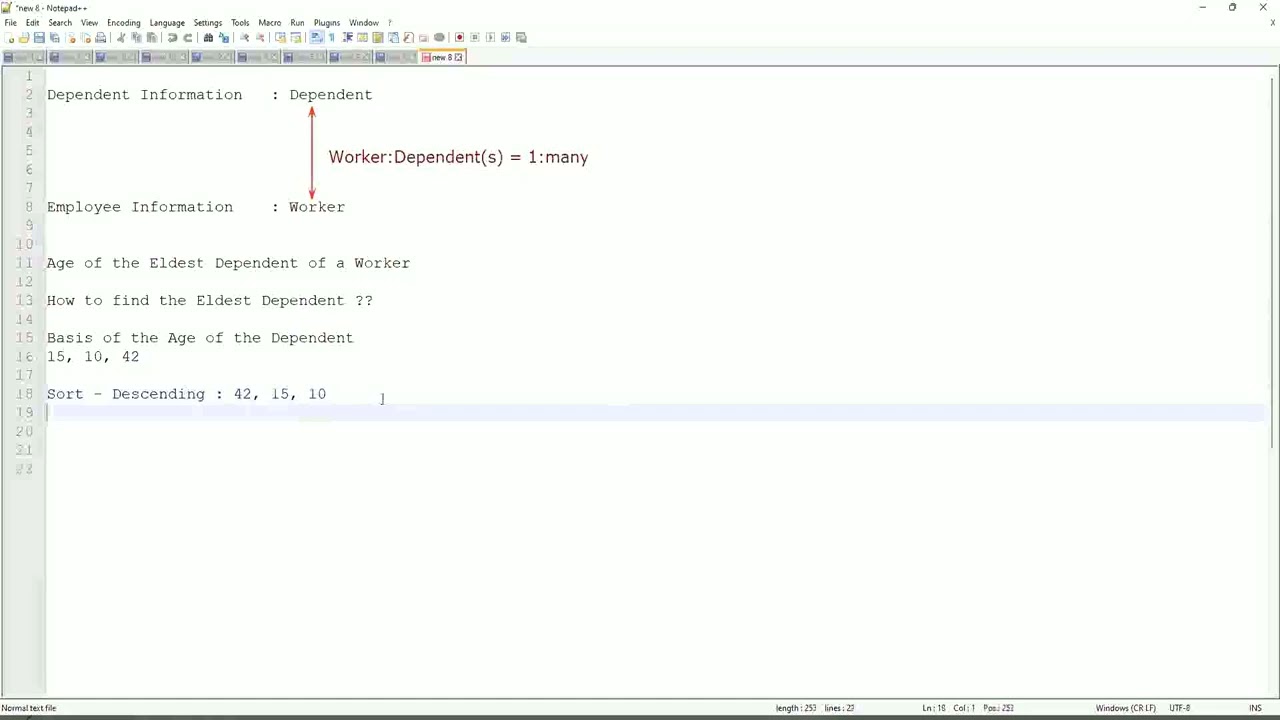Open the Encoding menu
1280x720 pixels.
[124, 22]
